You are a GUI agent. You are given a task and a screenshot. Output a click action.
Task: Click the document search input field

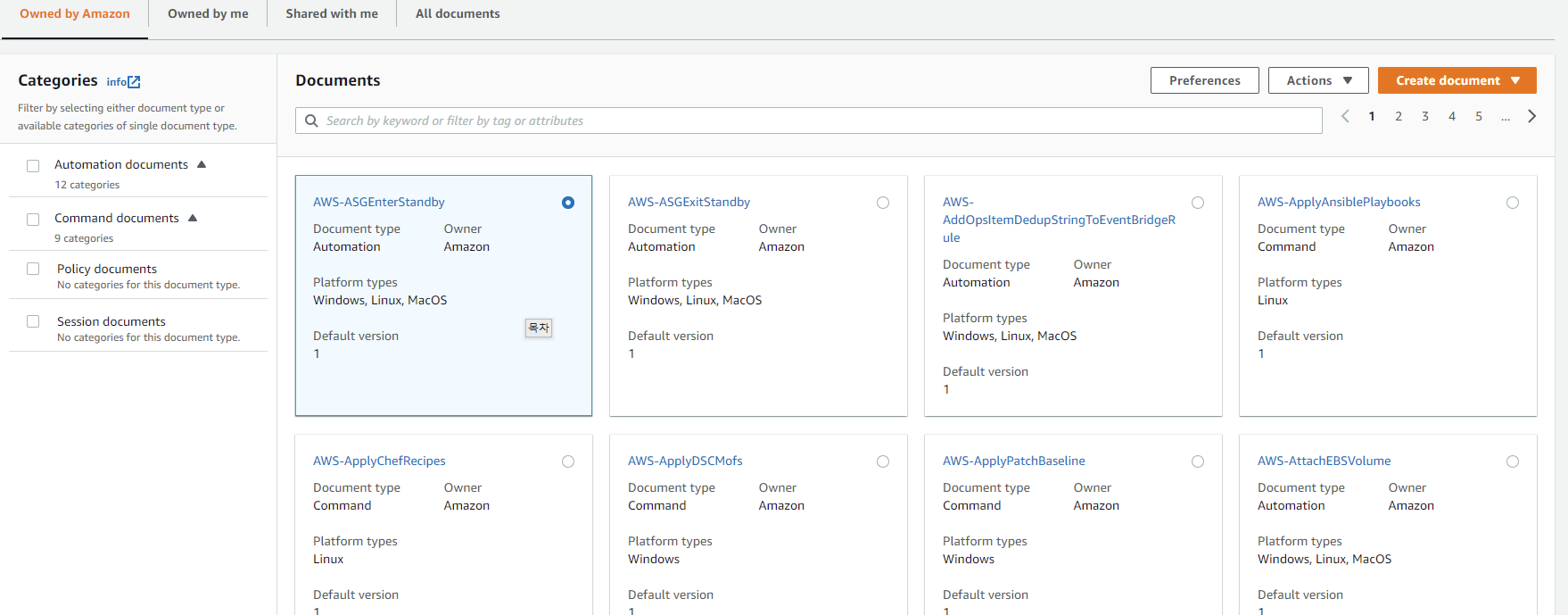pyautogui.click(x=809, y=121)
